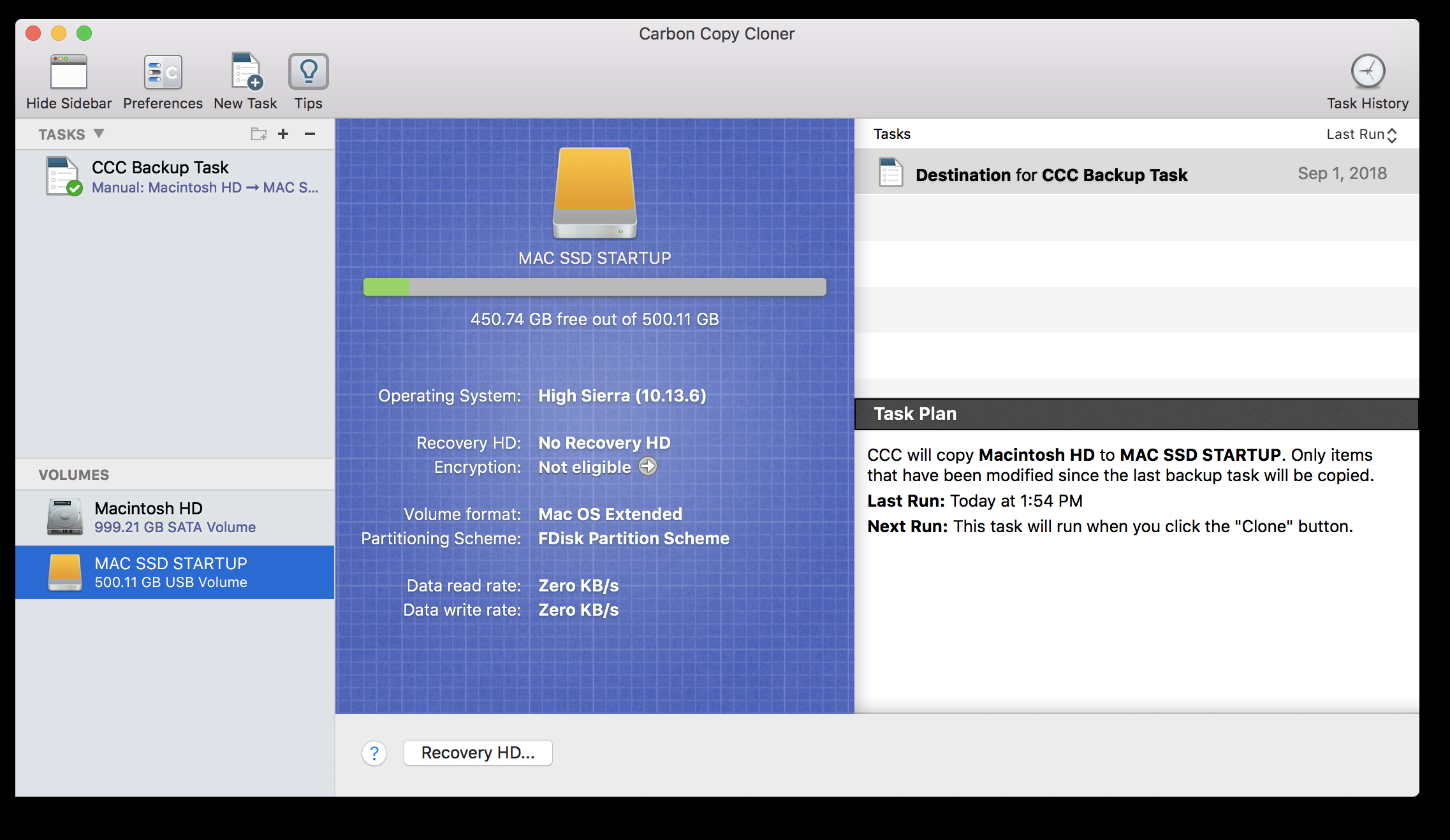Click the Hide Sidebar toolbar icon
1450x840 pixels.
tap(69, 71)
